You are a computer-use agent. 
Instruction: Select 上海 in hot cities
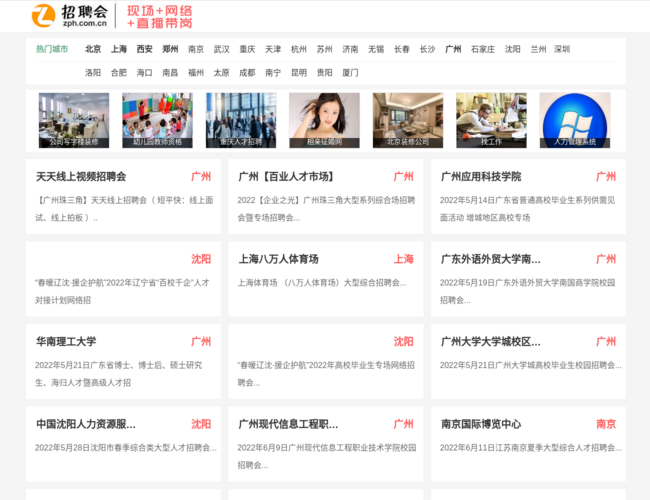[119, 49]
